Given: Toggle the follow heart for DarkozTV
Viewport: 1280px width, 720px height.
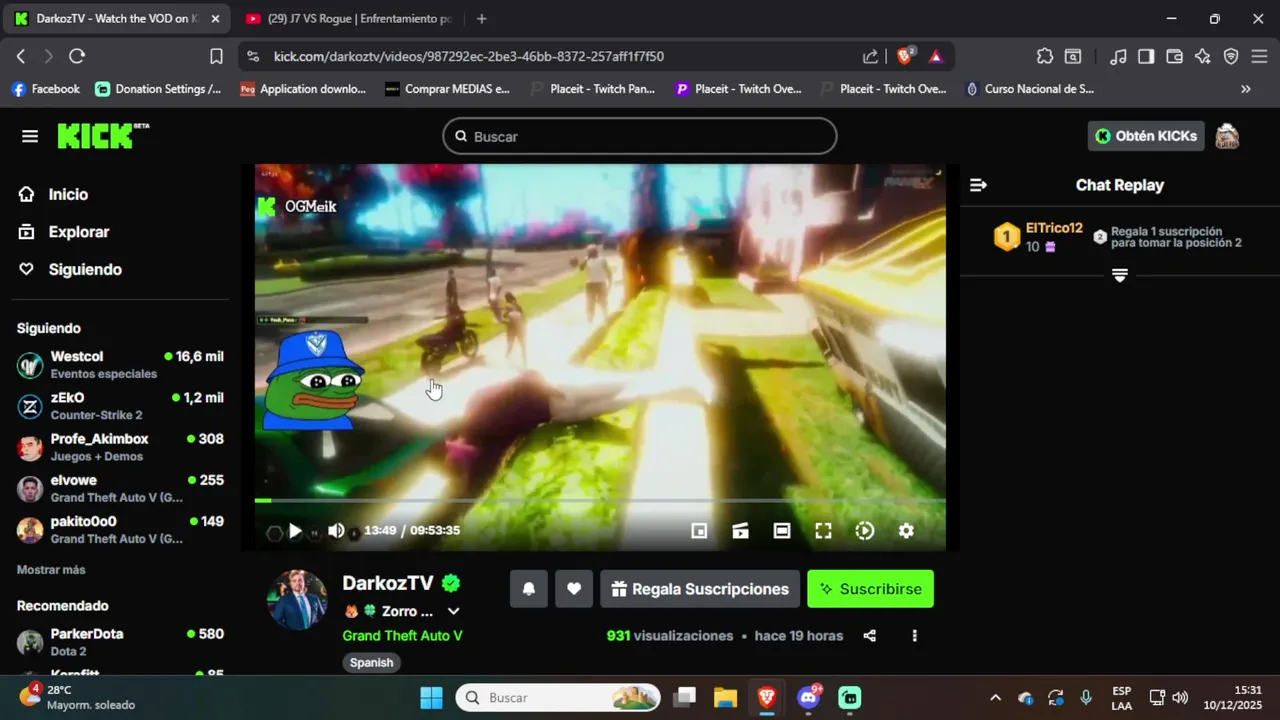Looking at the screenshot, I should click(x=574, y=589).
